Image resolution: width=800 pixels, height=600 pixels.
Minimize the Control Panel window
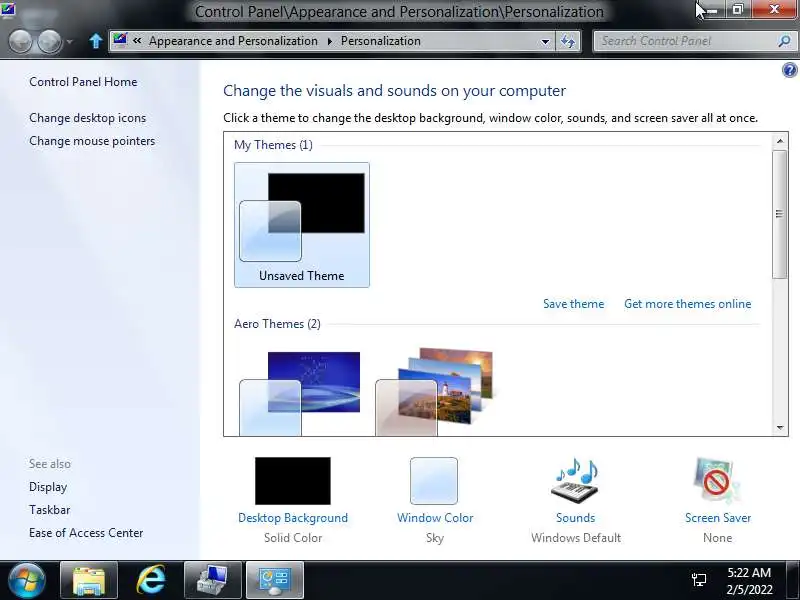pos(712,9)
